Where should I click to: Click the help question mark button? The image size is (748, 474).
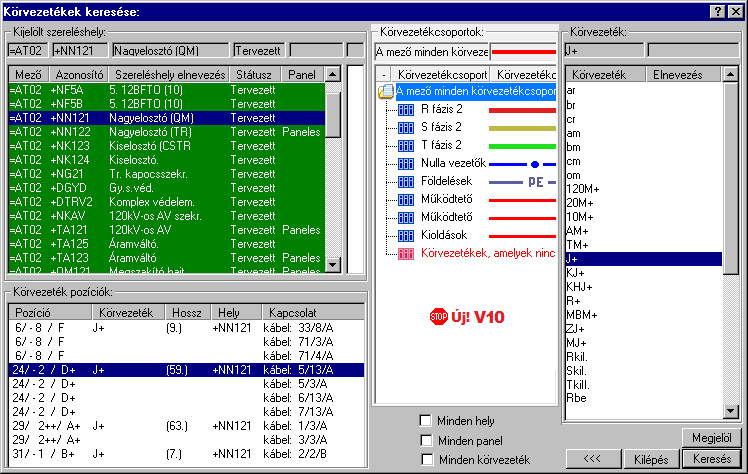[x=717, y=12]
